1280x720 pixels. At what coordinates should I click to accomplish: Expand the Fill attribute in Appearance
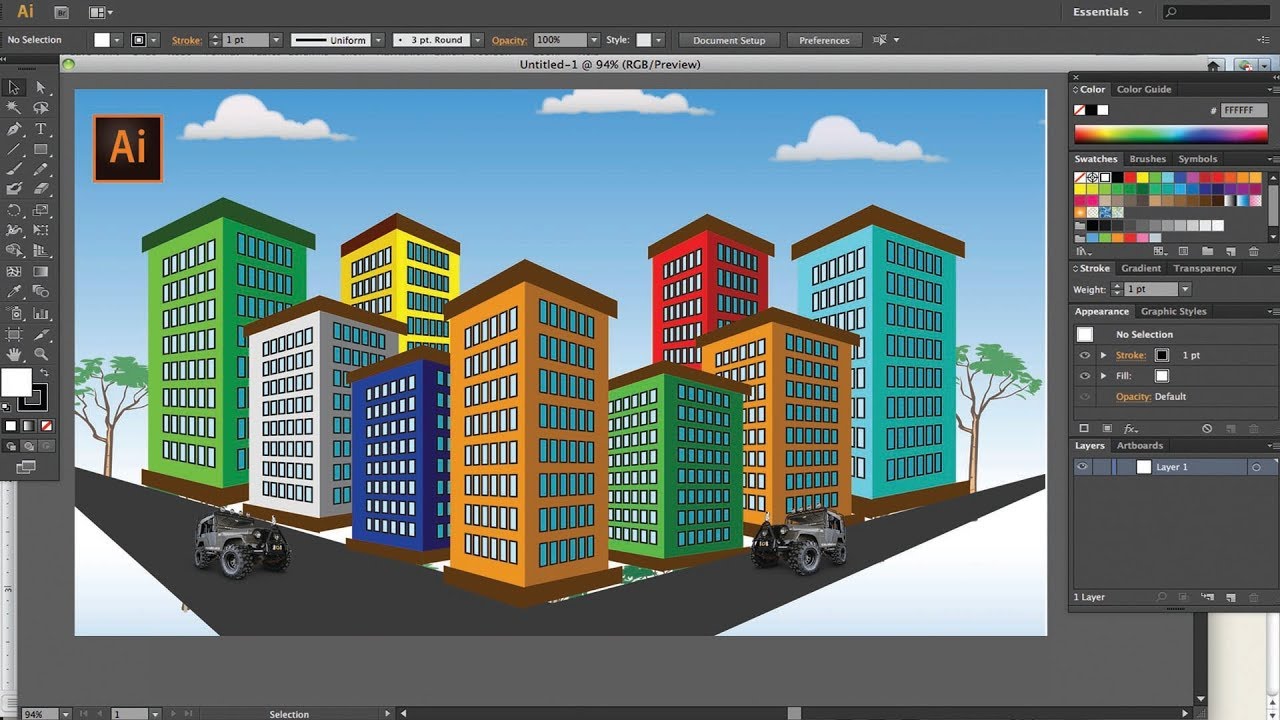click(x=1104, y=376)
